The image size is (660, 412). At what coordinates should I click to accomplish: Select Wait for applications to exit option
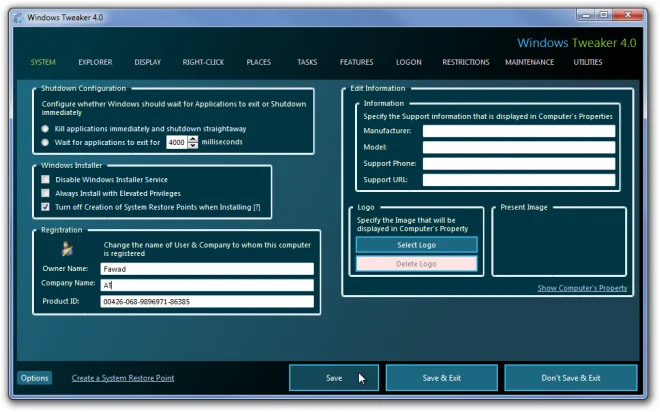pos(45,143)
